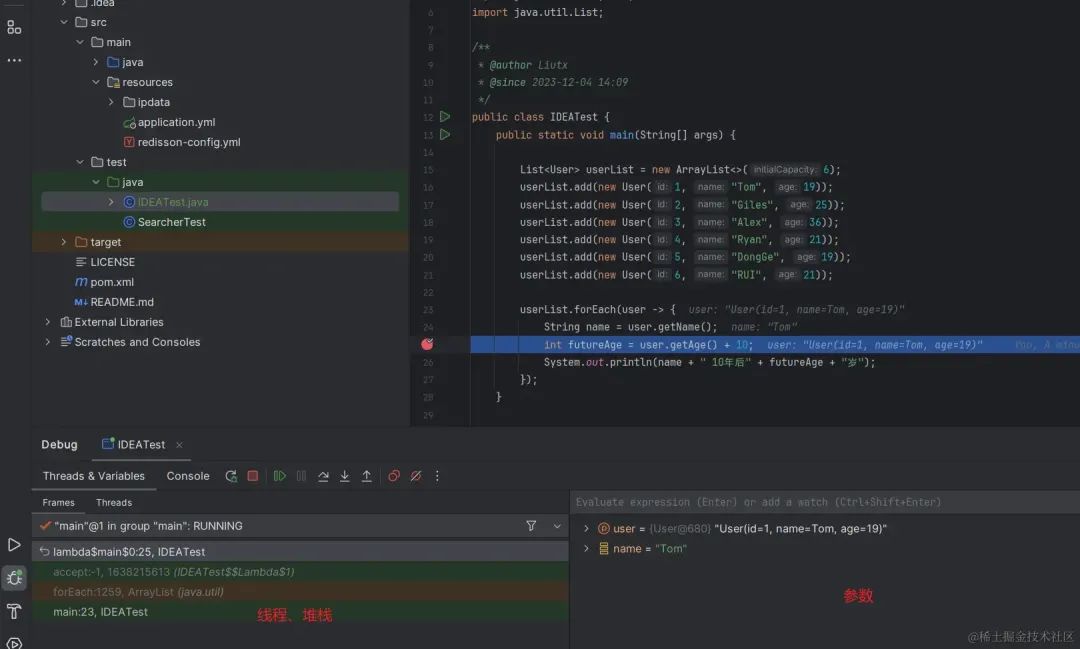
Task: Open the debug toolbar overflow kebab menu
Action: (437, 476)
